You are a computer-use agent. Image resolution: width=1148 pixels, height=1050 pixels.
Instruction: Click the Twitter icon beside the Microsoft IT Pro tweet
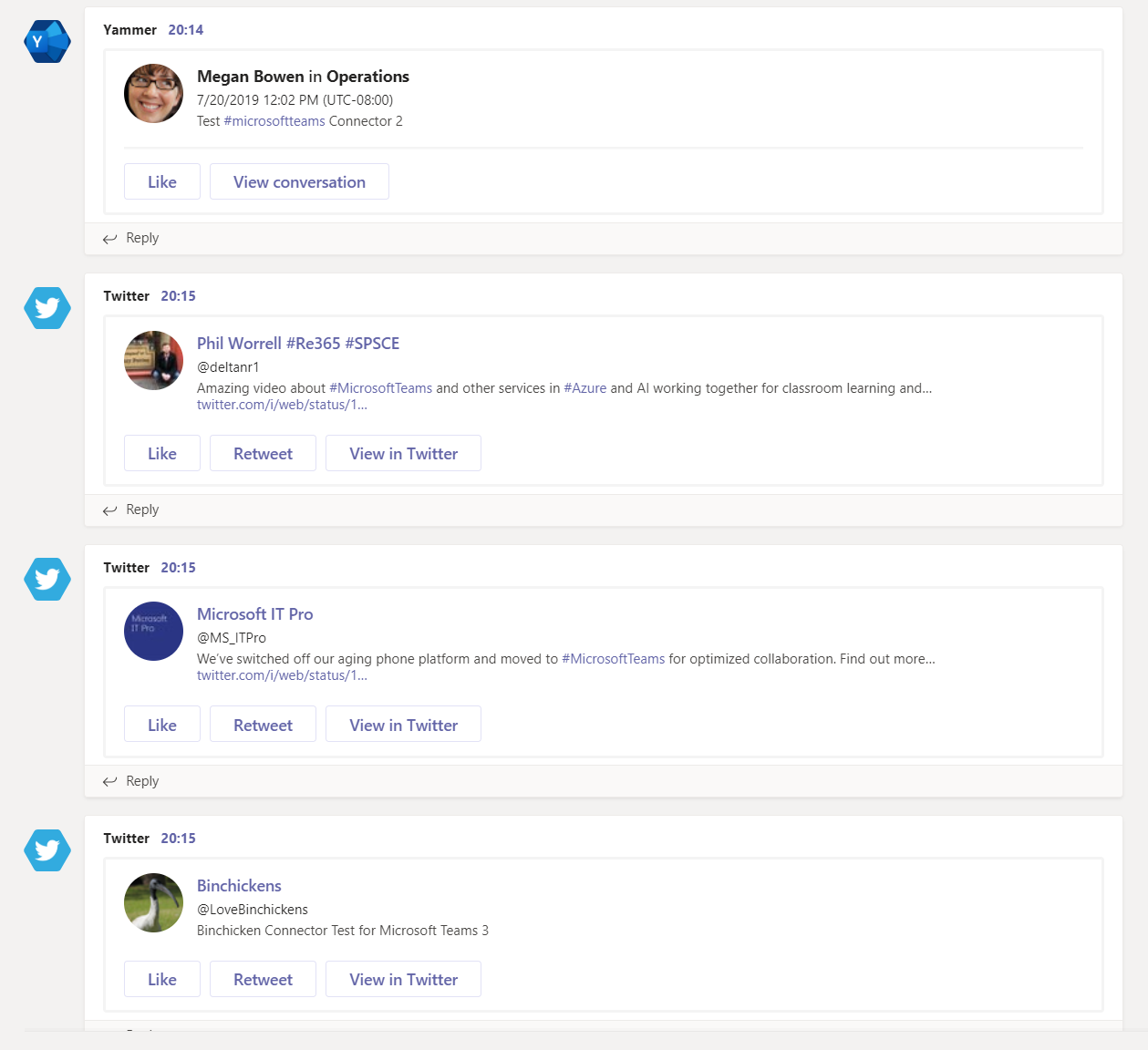[x=47, y=580]
